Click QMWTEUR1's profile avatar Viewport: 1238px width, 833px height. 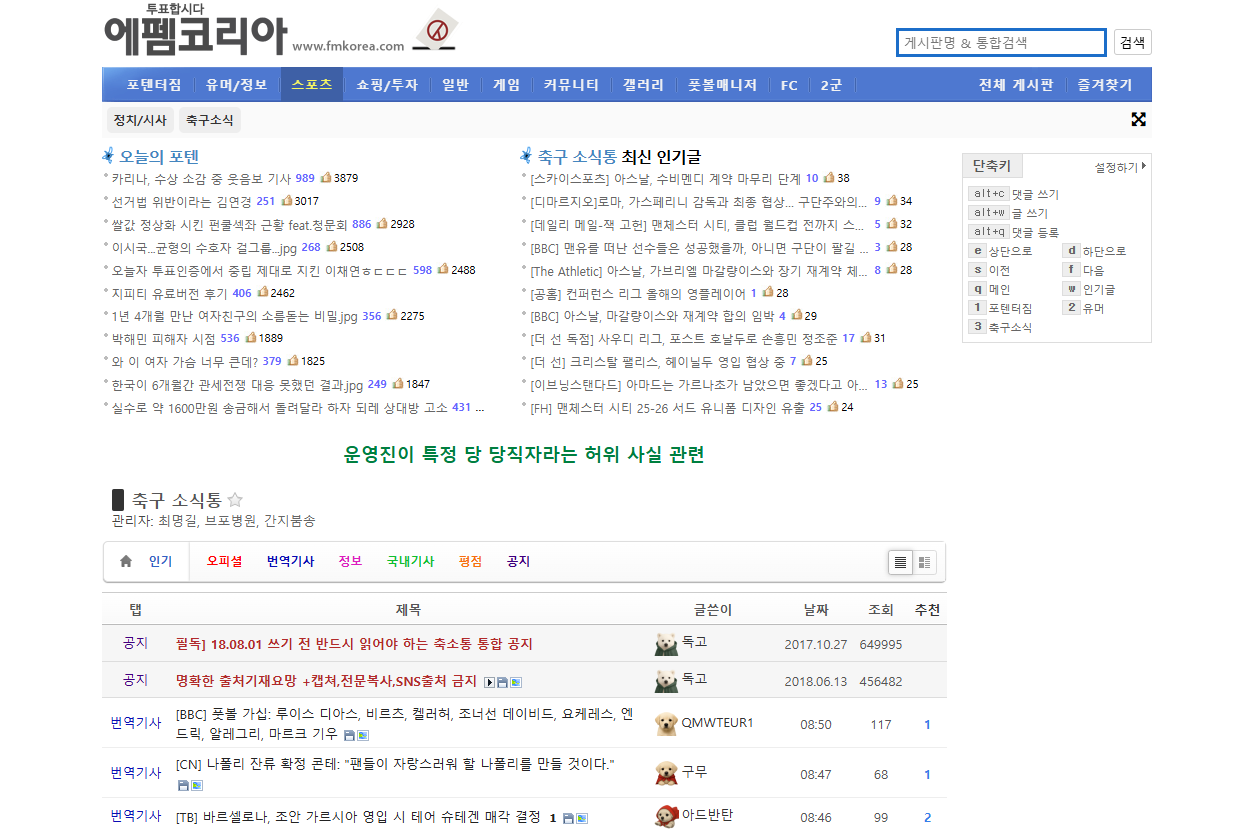coord(666,724)
